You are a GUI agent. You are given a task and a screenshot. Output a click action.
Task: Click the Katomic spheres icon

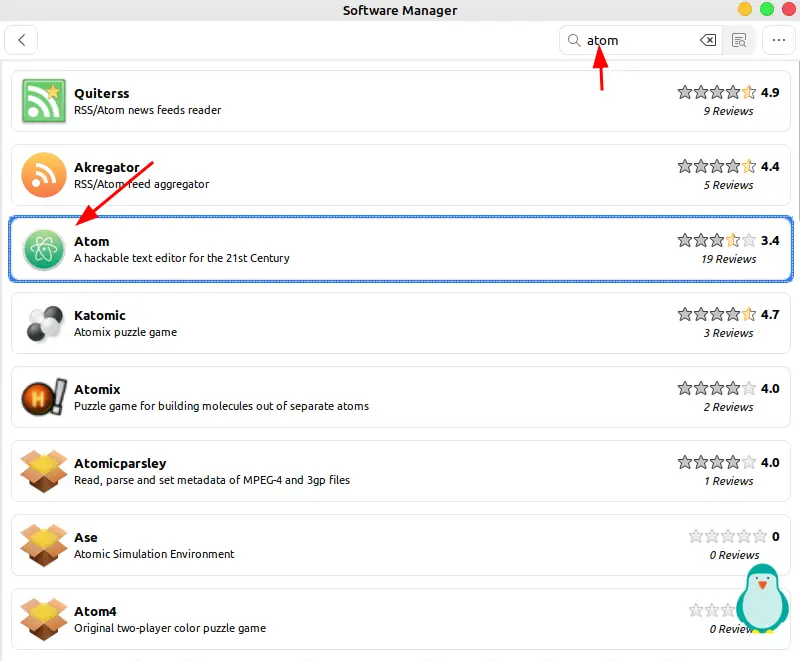(45, 323)
